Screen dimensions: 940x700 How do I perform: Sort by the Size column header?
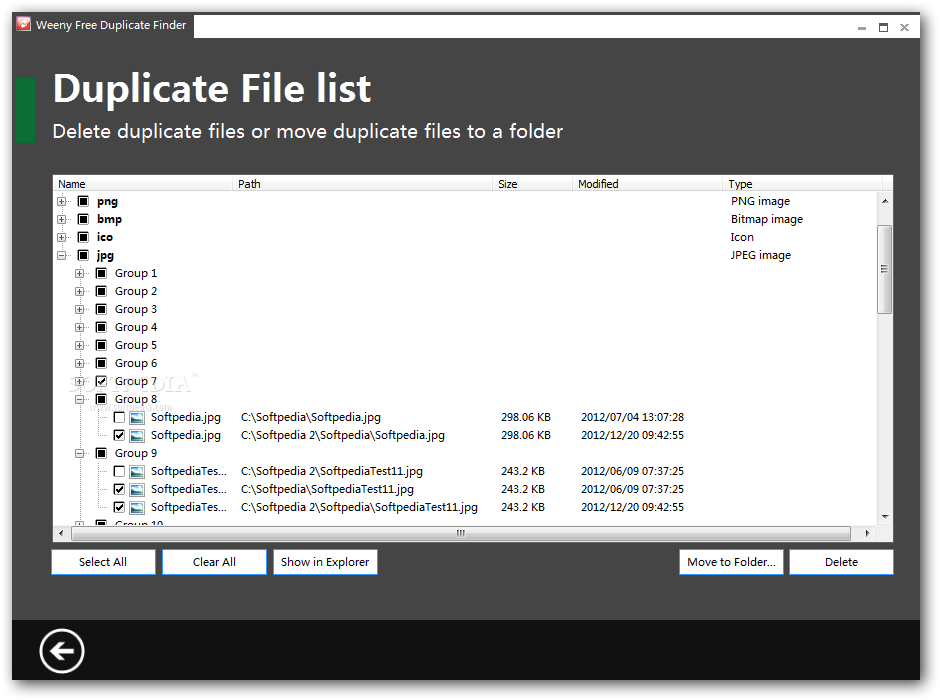coord(532,184)
